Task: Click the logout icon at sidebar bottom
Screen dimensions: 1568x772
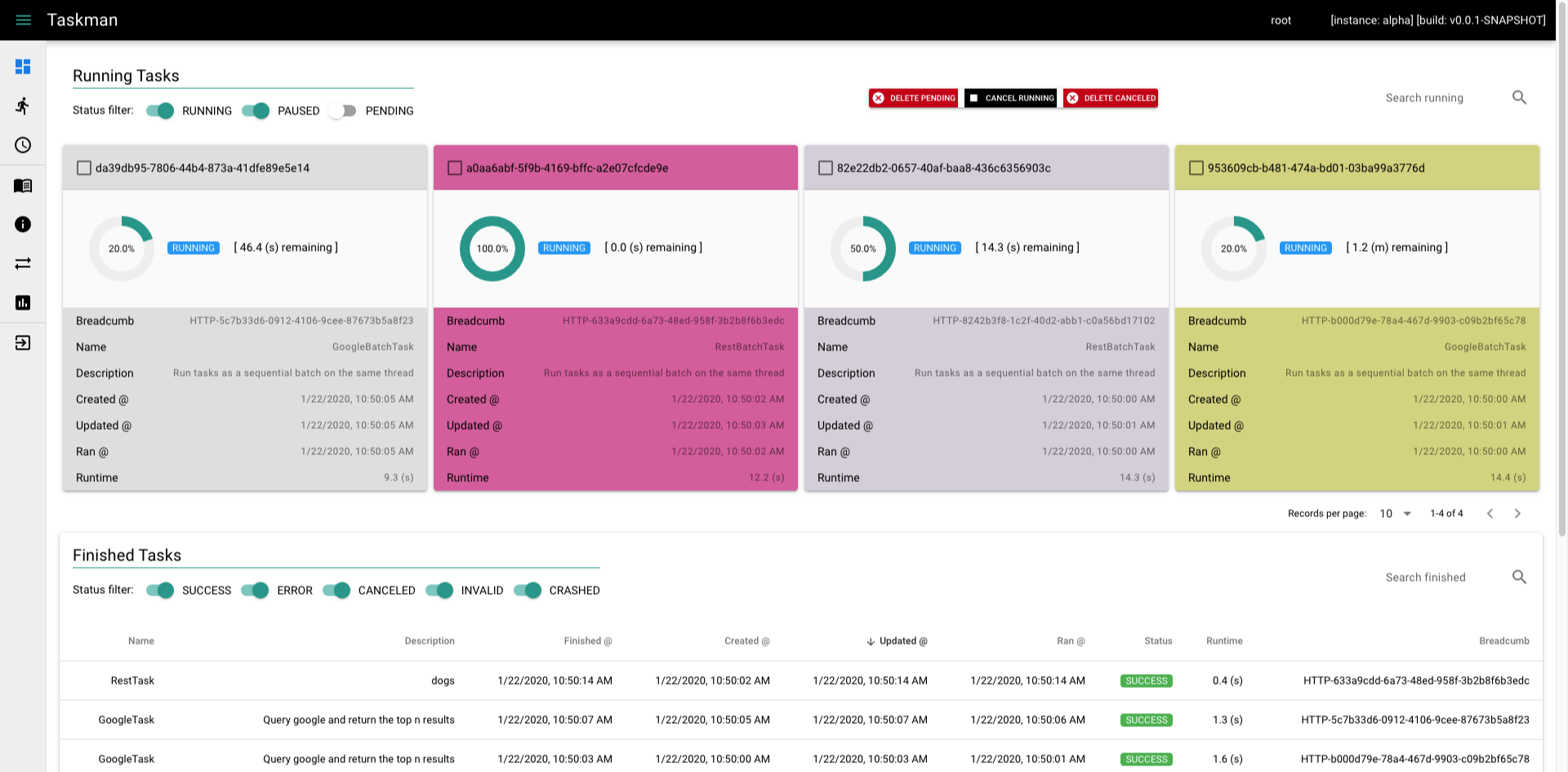Action: point(23,342)
